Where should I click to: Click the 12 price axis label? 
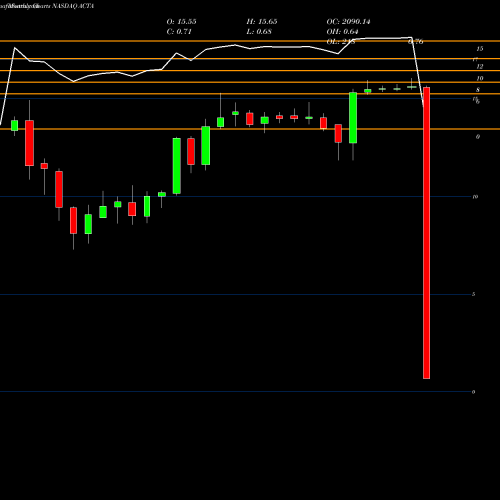pyautogui.click(x=480, y=67)
